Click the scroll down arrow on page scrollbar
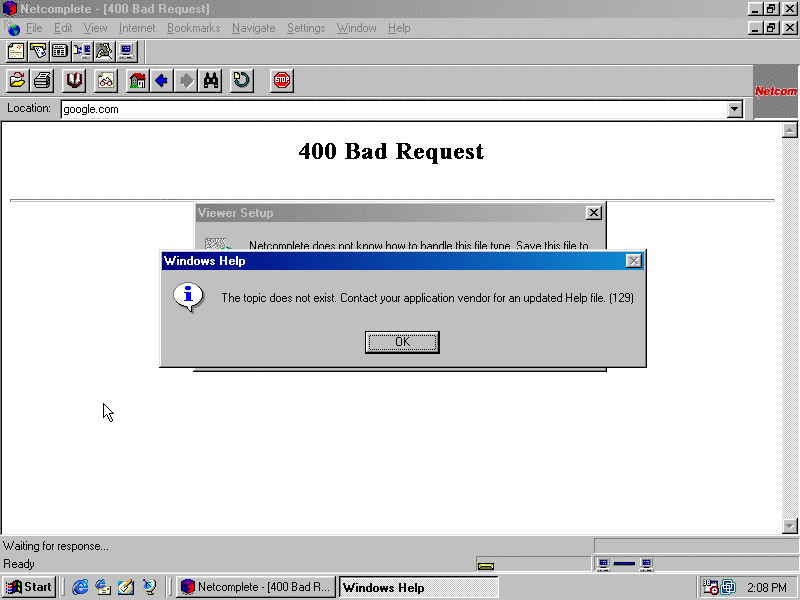 coord(790,525)
